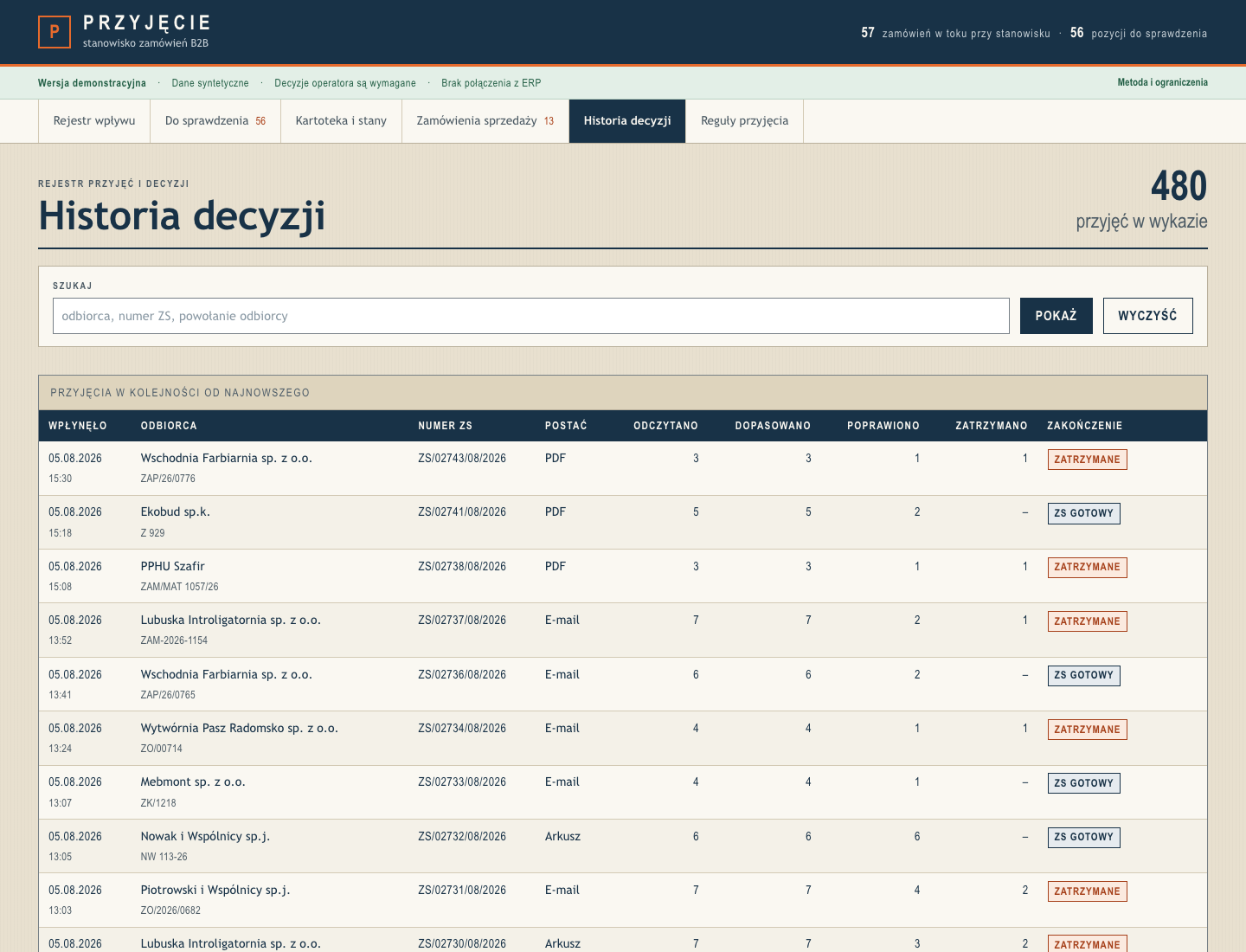Image resolution: width=1246 pixels, height=952 pixels.
Task: Click the ZAKOŃCZENIE column header
Action: click(x=1085, y=426)
